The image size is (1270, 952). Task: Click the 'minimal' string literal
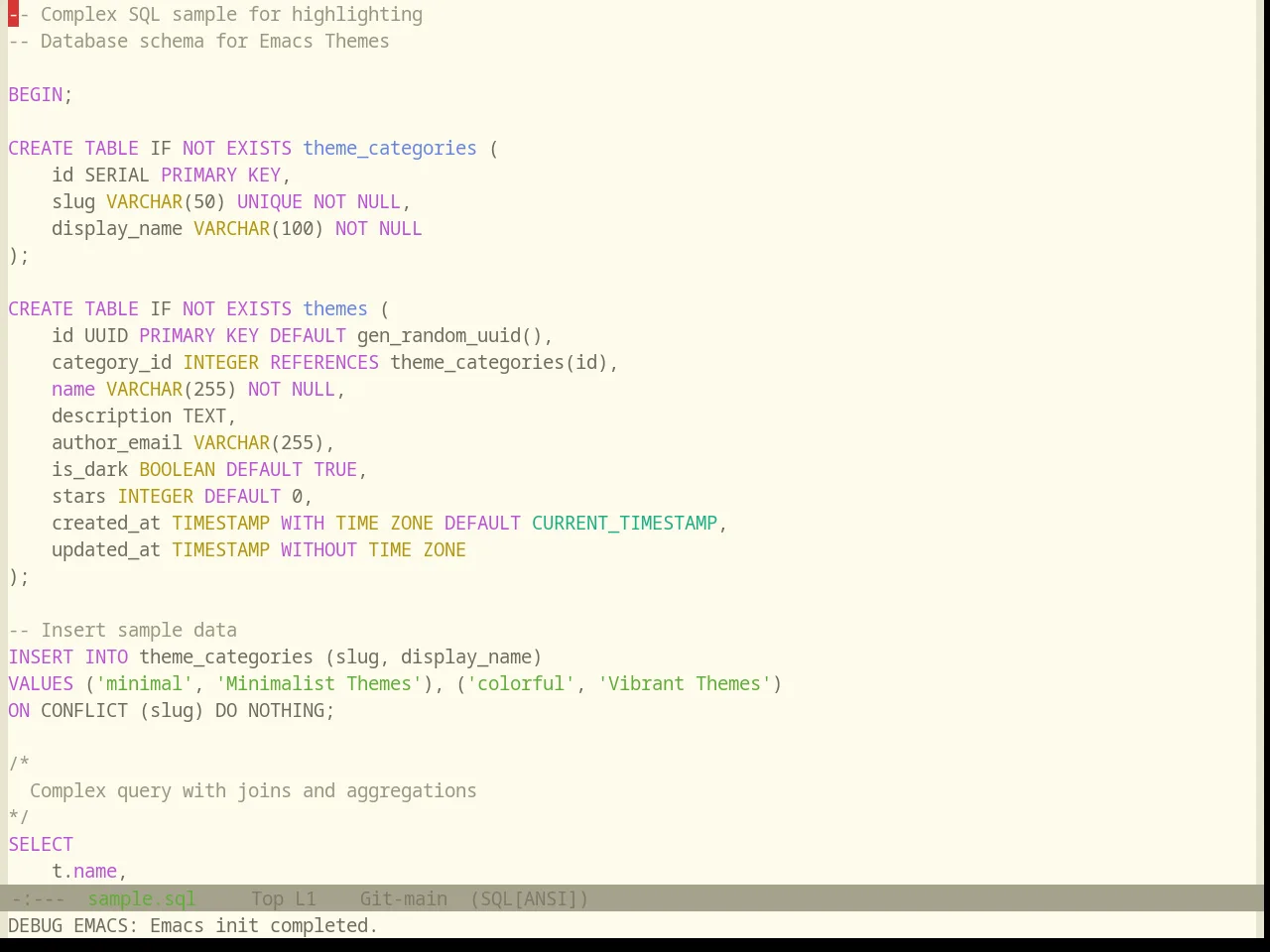tap(145, 683)
